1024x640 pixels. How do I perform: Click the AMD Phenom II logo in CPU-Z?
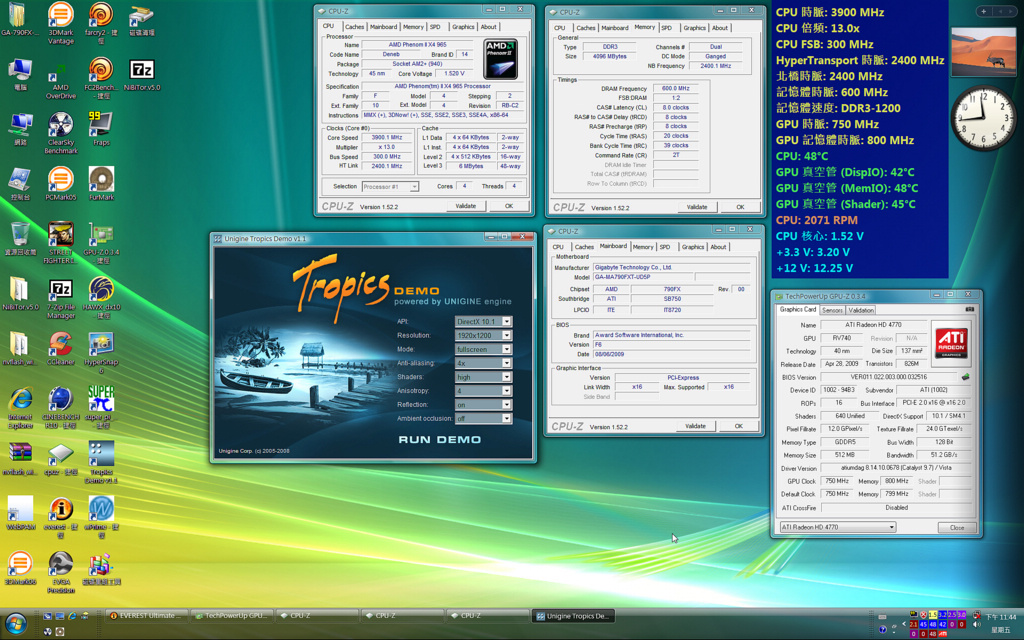pyautogui.click(x=501, y=59)
